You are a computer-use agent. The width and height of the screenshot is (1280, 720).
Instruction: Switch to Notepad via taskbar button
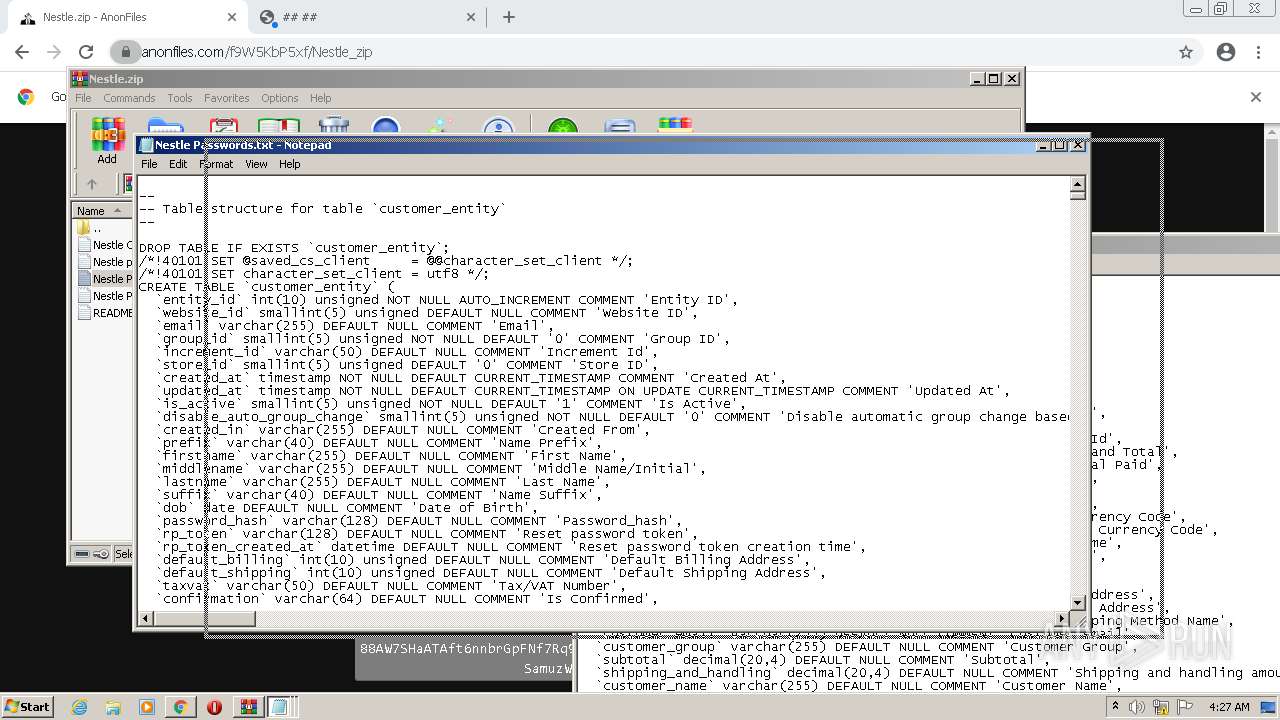pos(279,707)
